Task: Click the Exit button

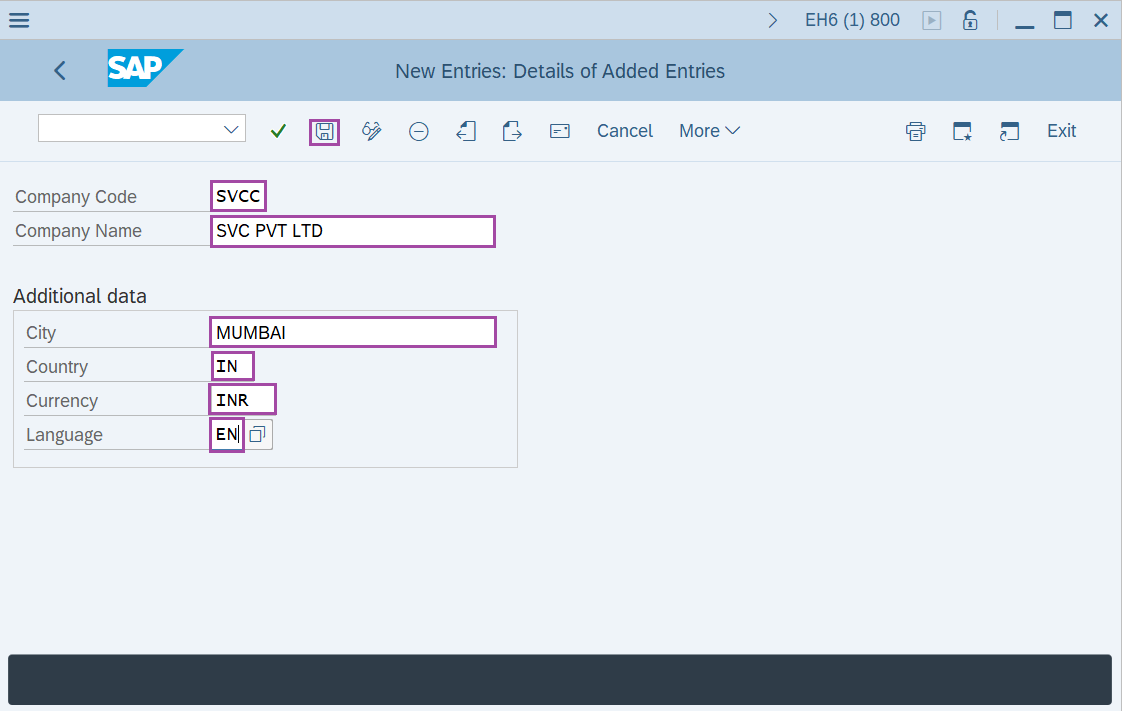Action: click(x=1061, y=131)
